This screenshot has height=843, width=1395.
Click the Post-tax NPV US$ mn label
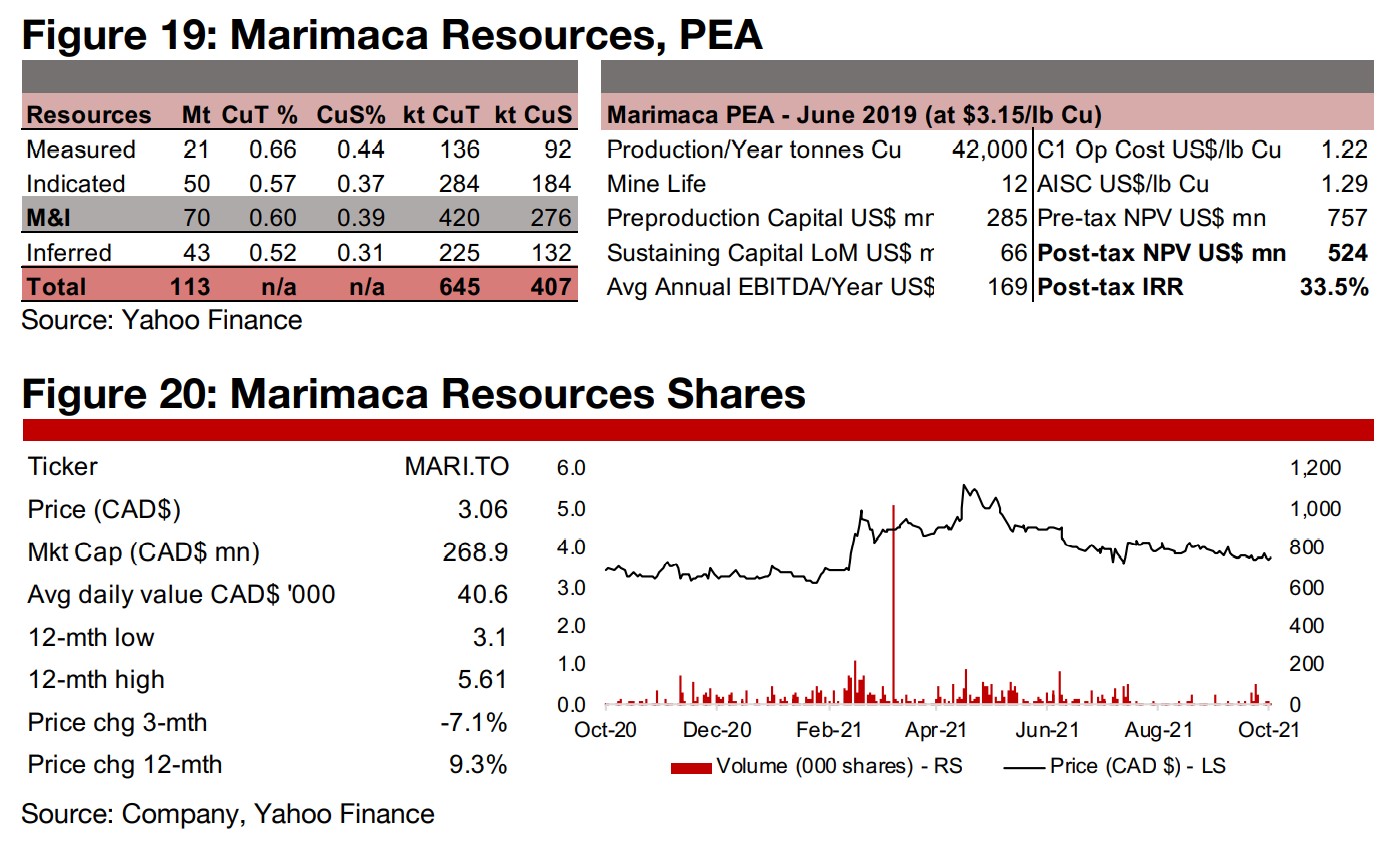point(1162,252)
